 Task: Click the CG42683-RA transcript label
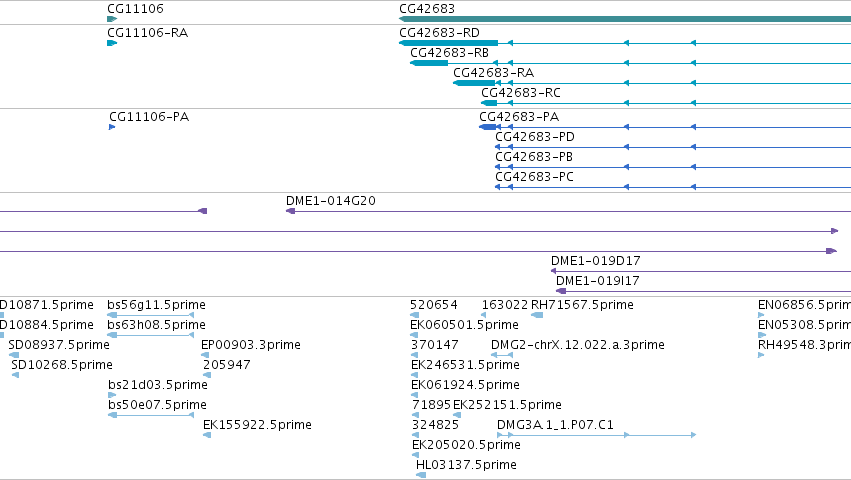(x=493, y=73)
